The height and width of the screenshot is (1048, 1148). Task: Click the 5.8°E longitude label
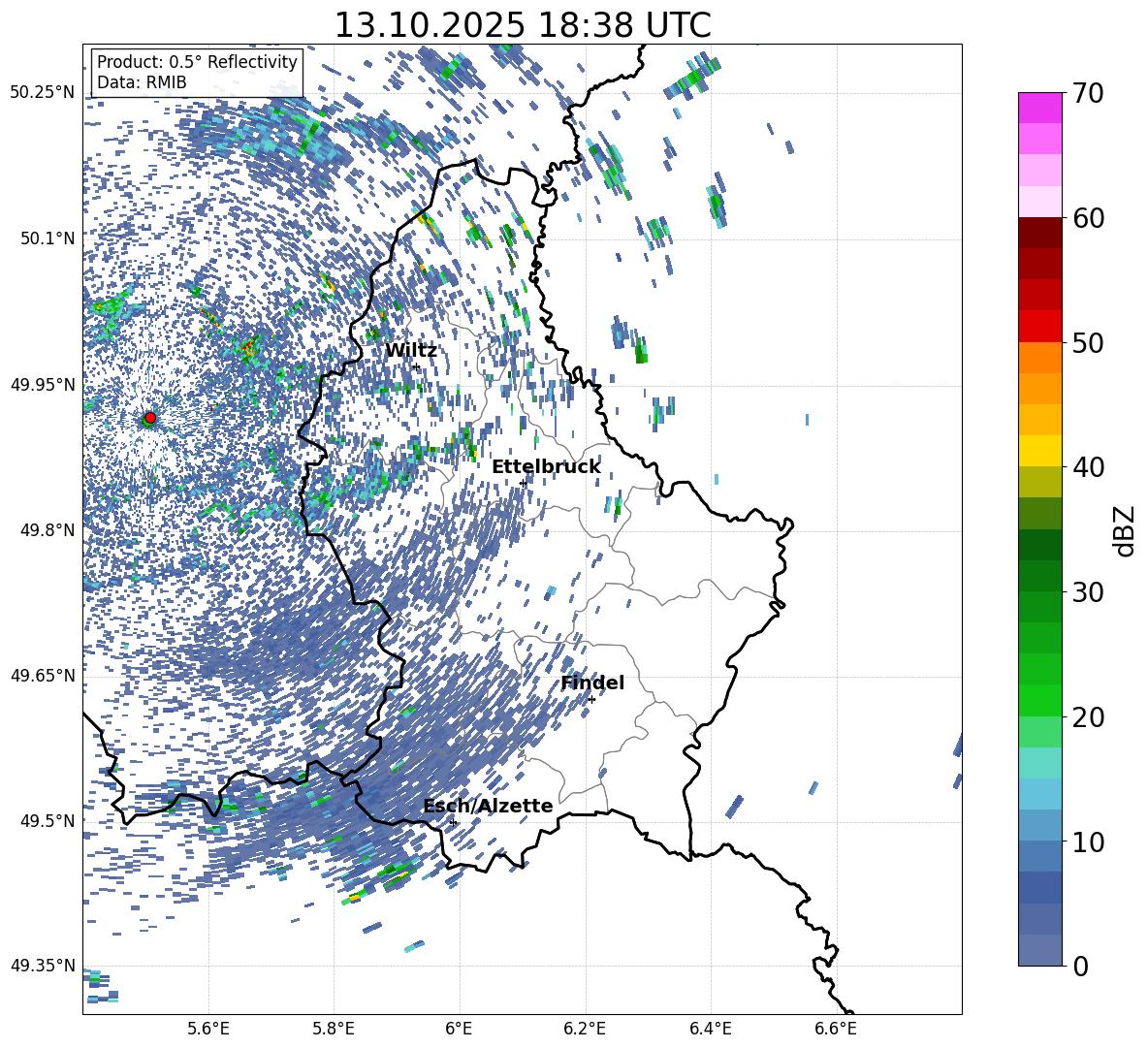334,1030
